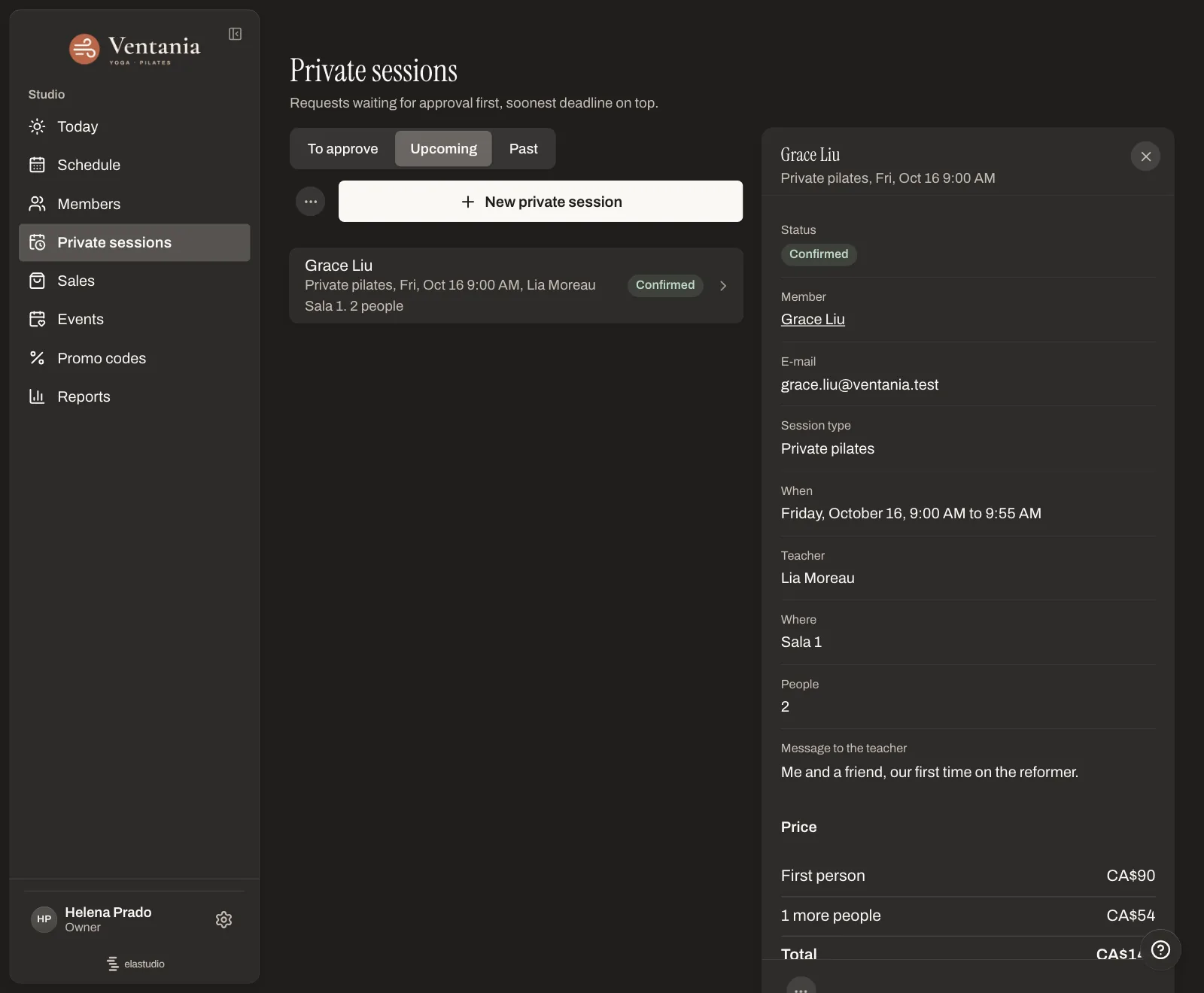This screenshot has width=1204, height=993.
Task: Open the help question mark button
Action: (1160, 949)
